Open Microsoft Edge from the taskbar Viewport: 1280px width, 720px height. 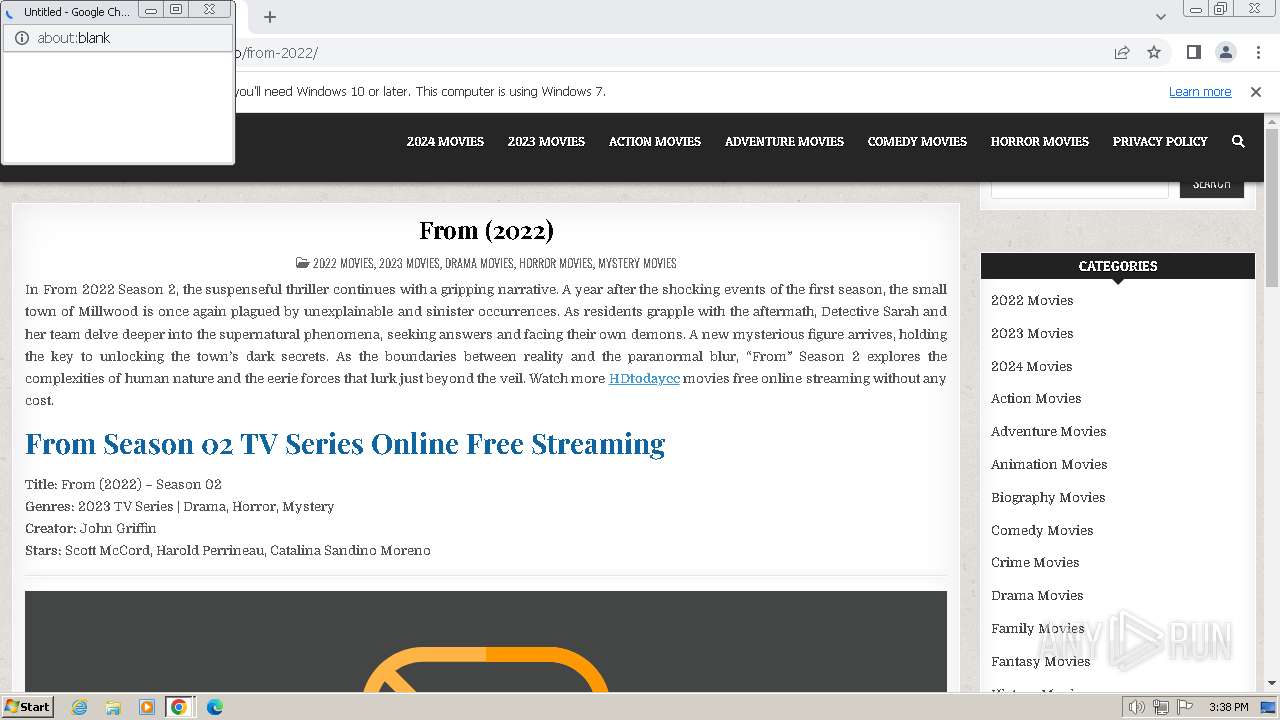(x=214, y=707)
